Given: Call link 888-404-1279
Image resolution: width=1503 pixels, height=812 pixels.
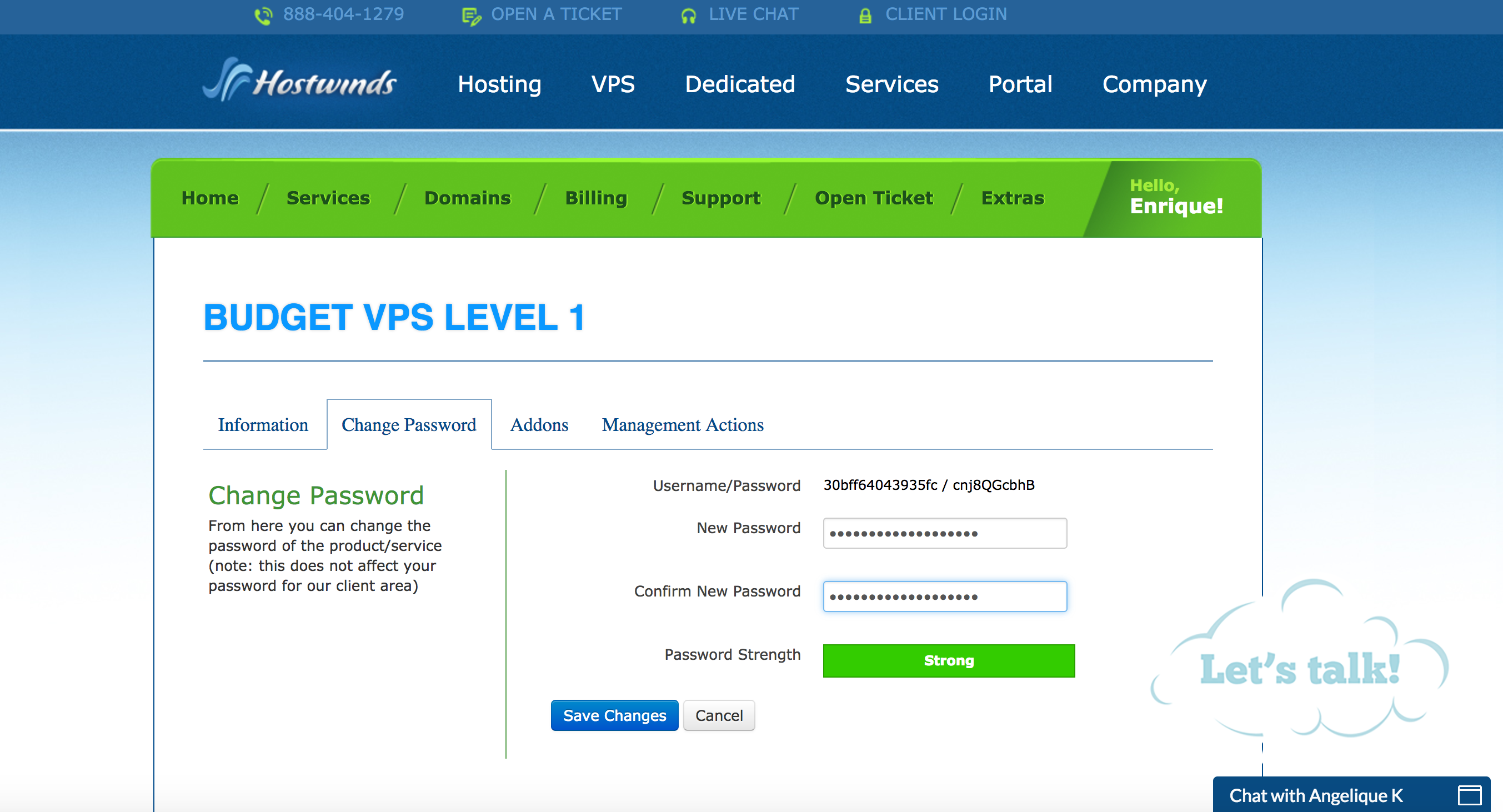Looking at the screenshot, I should point(344,14).
